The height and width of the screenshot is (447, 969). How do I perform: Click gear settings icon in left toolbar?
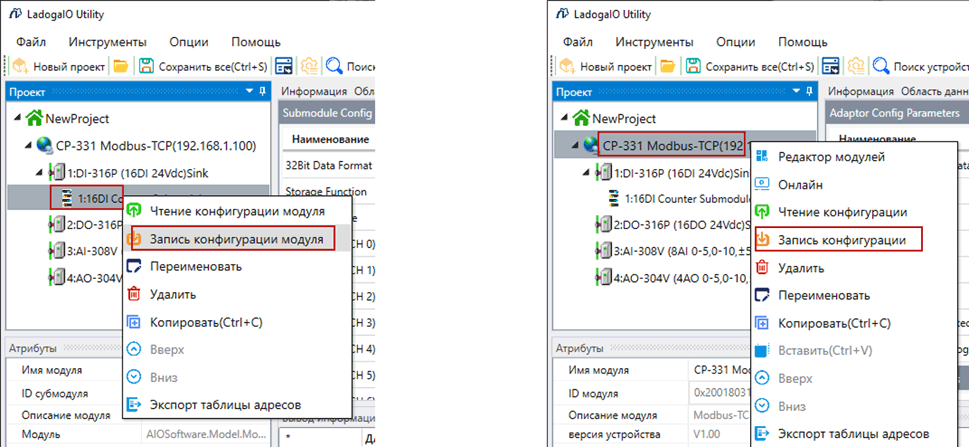(x=309, y=66)
